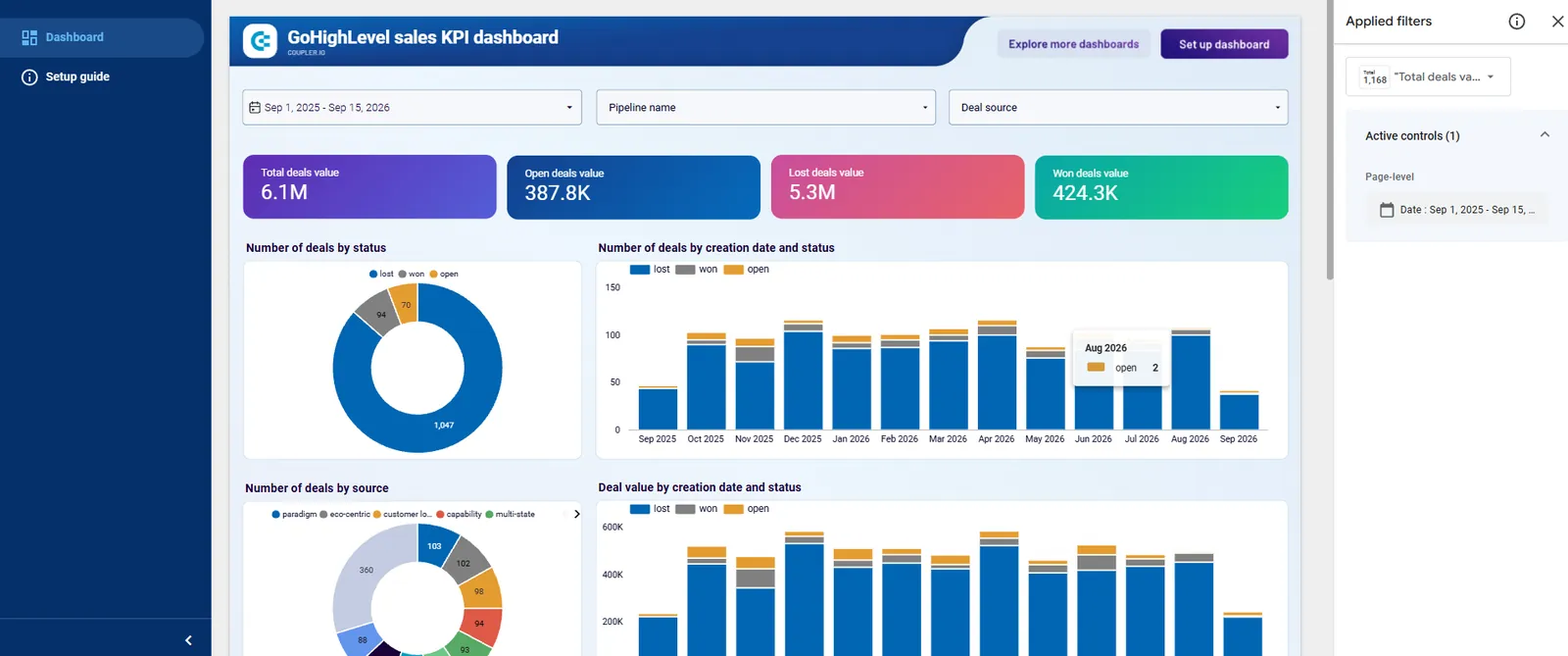Click the Dashboard grid icon in sidebar
The width and height of the screenshot is (1568, 656).
pos(29,37)
